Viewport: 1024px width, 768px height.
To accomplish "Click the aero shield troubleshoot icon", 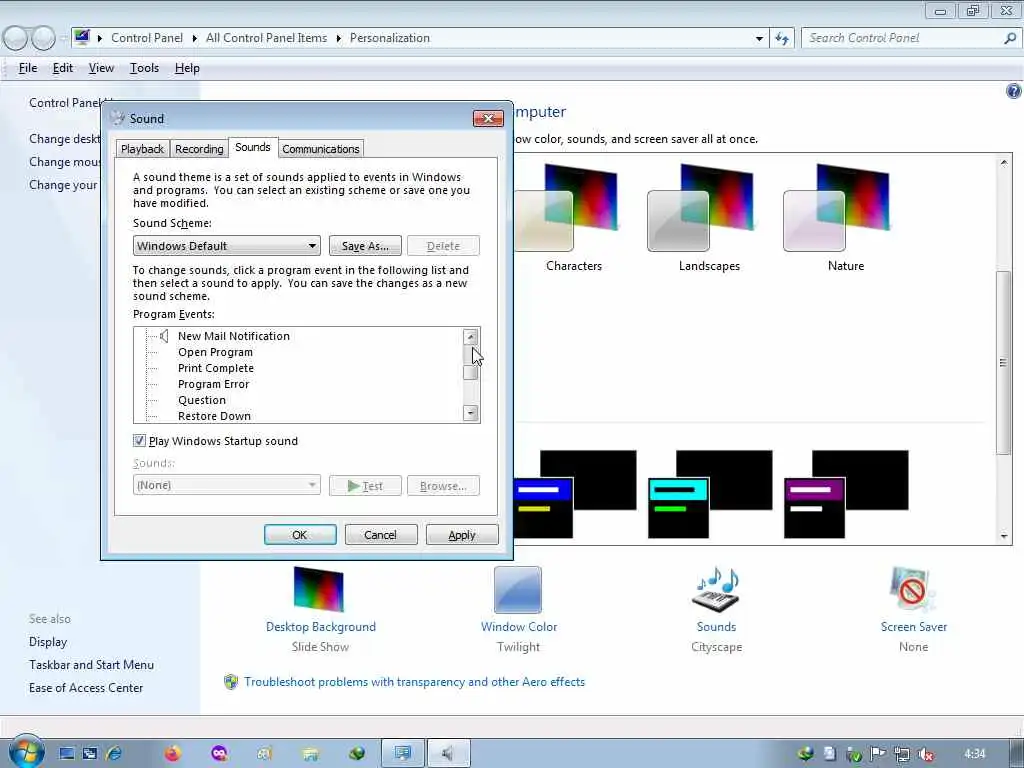I will [231, 682].
